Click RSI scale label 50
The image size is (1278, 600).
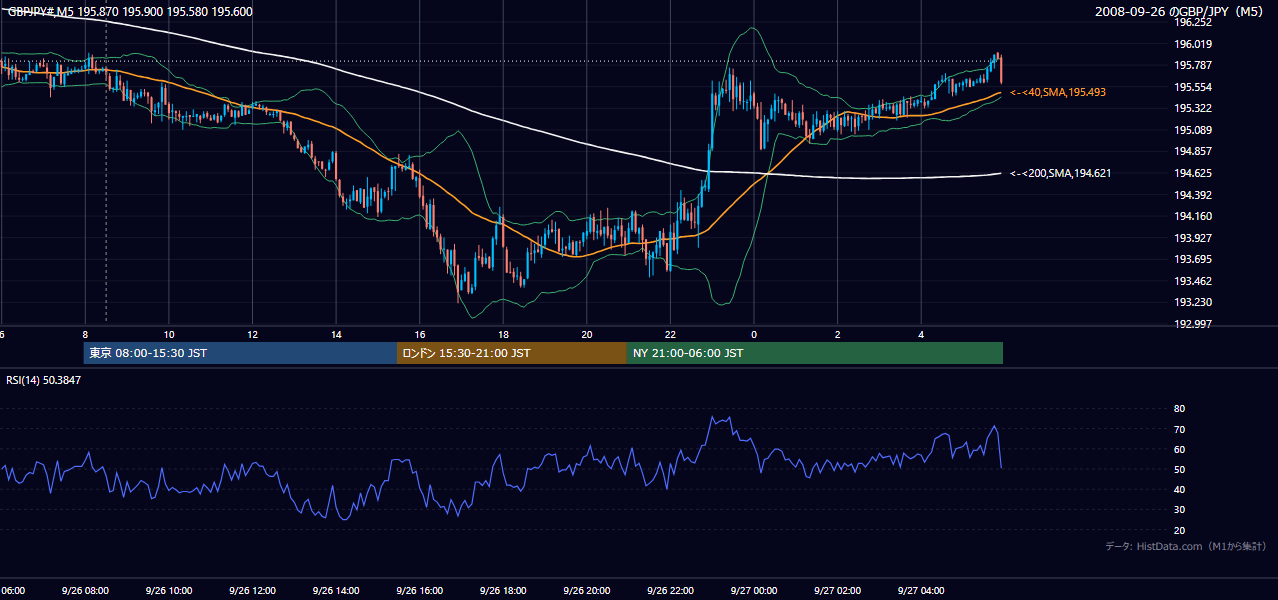pyautogui.click(x=1180, y=469)
